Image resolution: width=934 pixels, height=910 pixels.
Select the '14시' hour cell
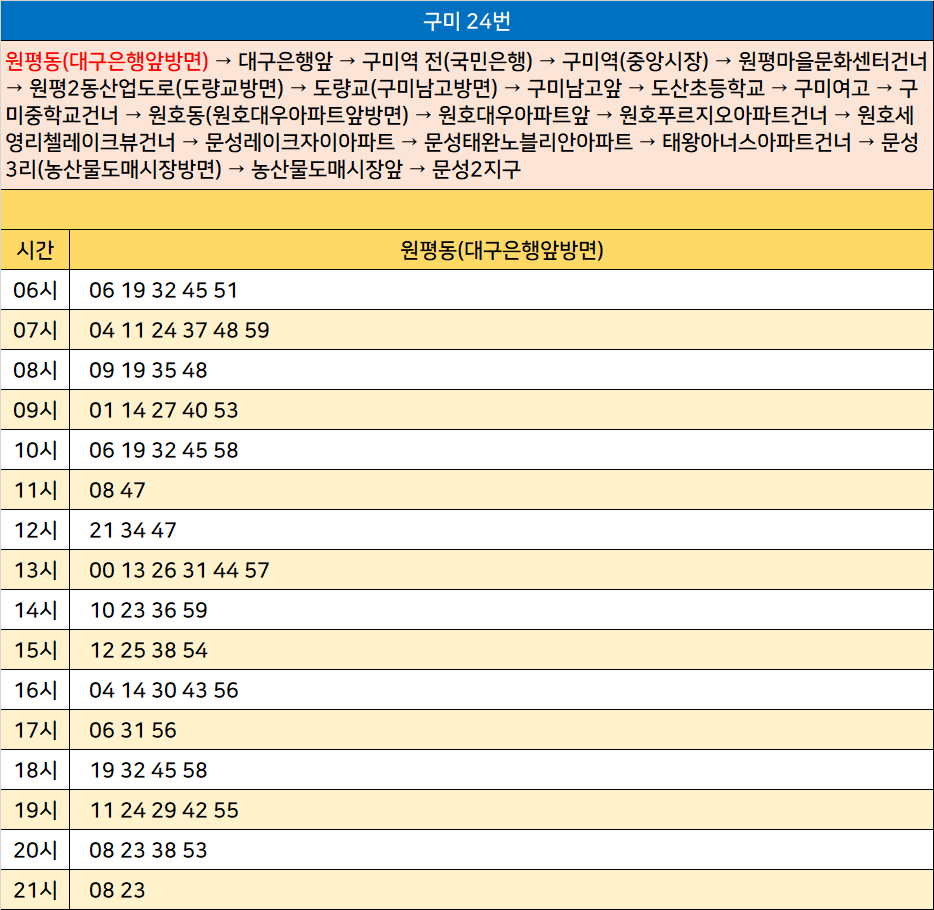(x=35, y=610)
